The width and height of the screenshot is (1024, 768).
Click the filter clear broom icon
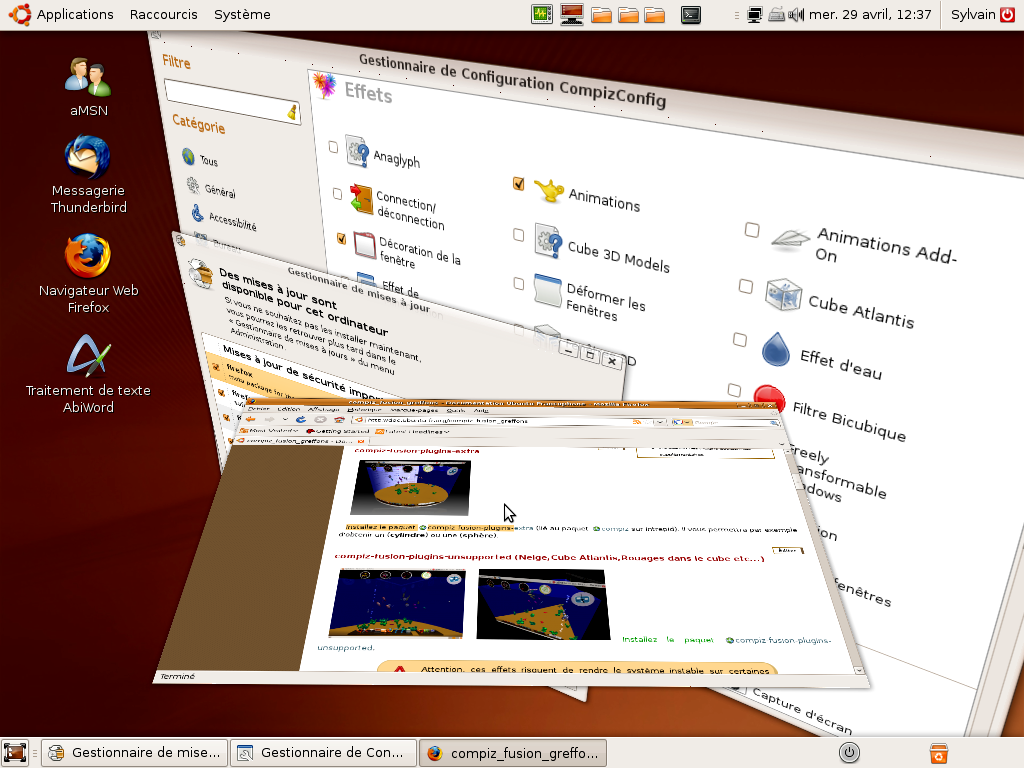click(x=293, y=112)
